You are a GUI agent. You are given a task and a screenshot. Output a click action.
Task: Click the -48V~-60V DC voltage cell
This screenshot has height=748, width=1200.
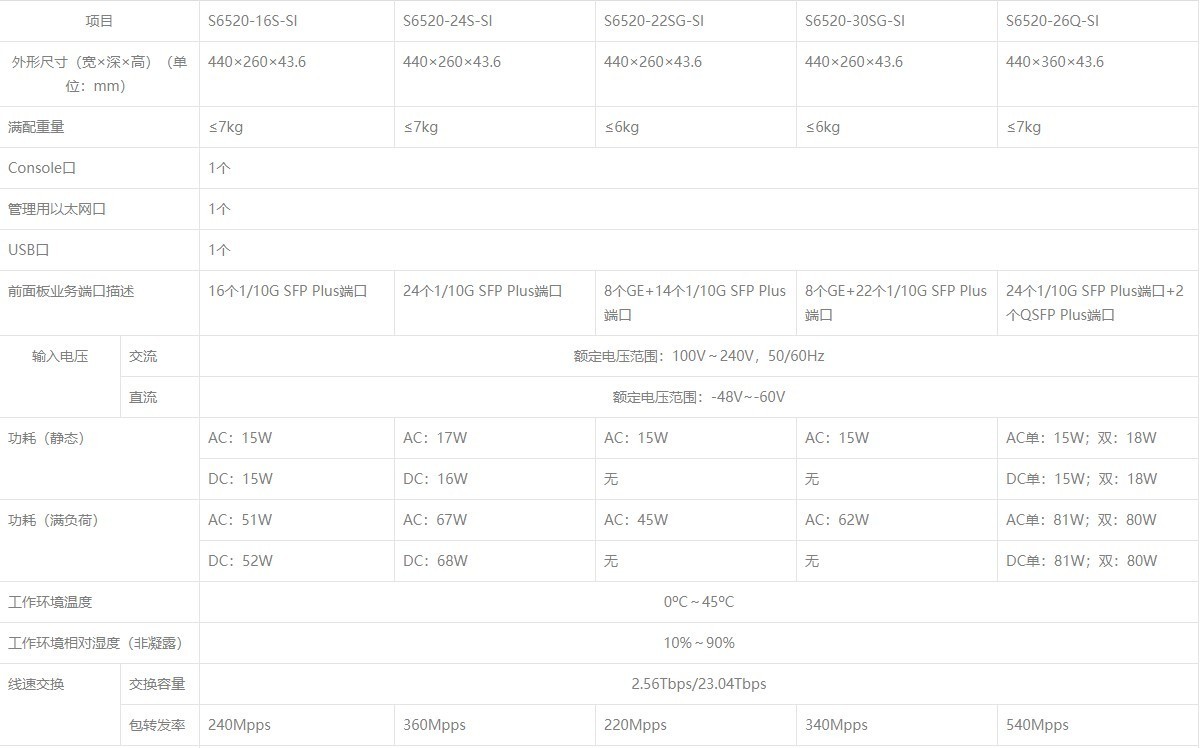[698, 397]
